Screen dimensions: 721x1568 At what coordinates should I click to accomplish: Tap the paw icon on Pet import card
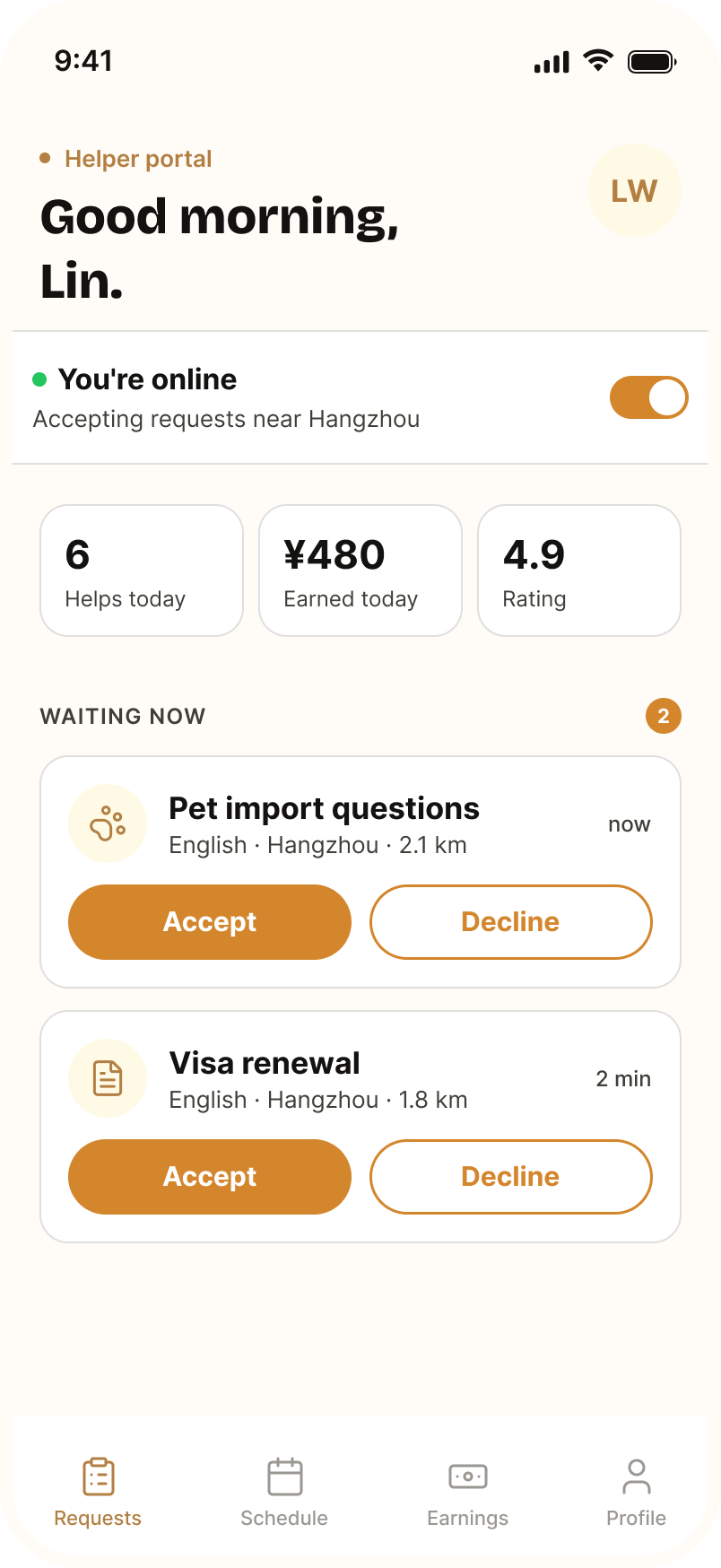108,823
